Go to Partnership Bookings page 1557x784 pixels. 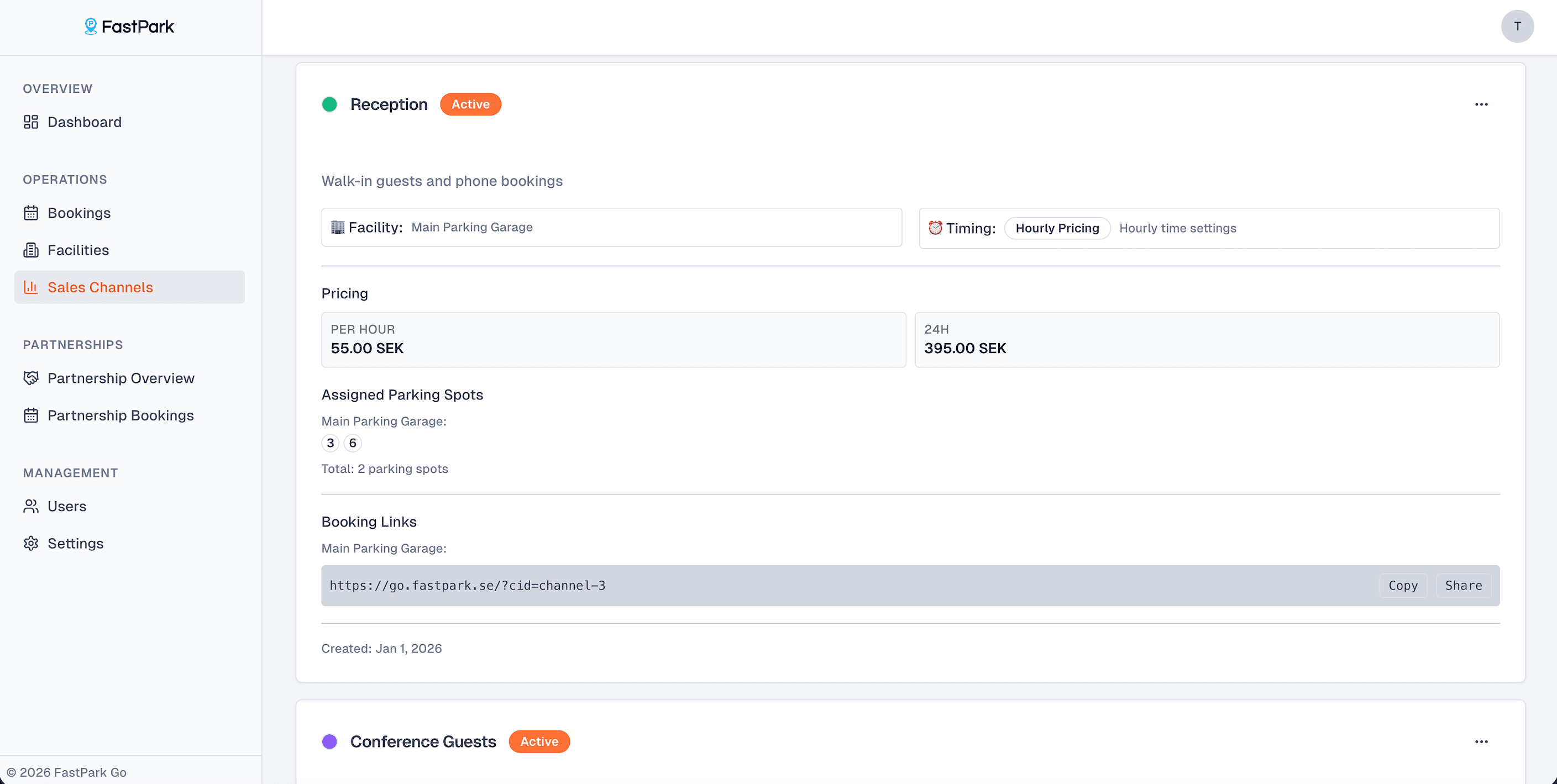click(x=120, y=415)
